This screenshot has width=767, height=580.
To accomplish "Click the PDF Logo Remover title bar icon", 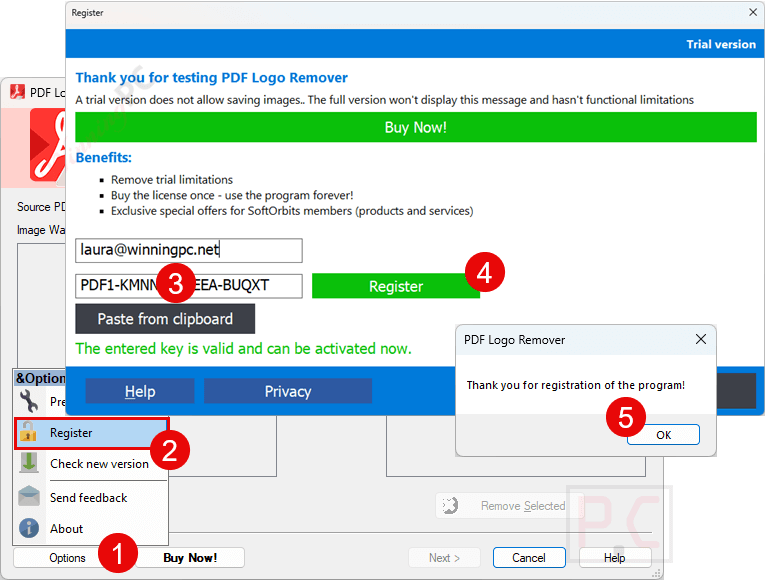I will coord(18,91).
